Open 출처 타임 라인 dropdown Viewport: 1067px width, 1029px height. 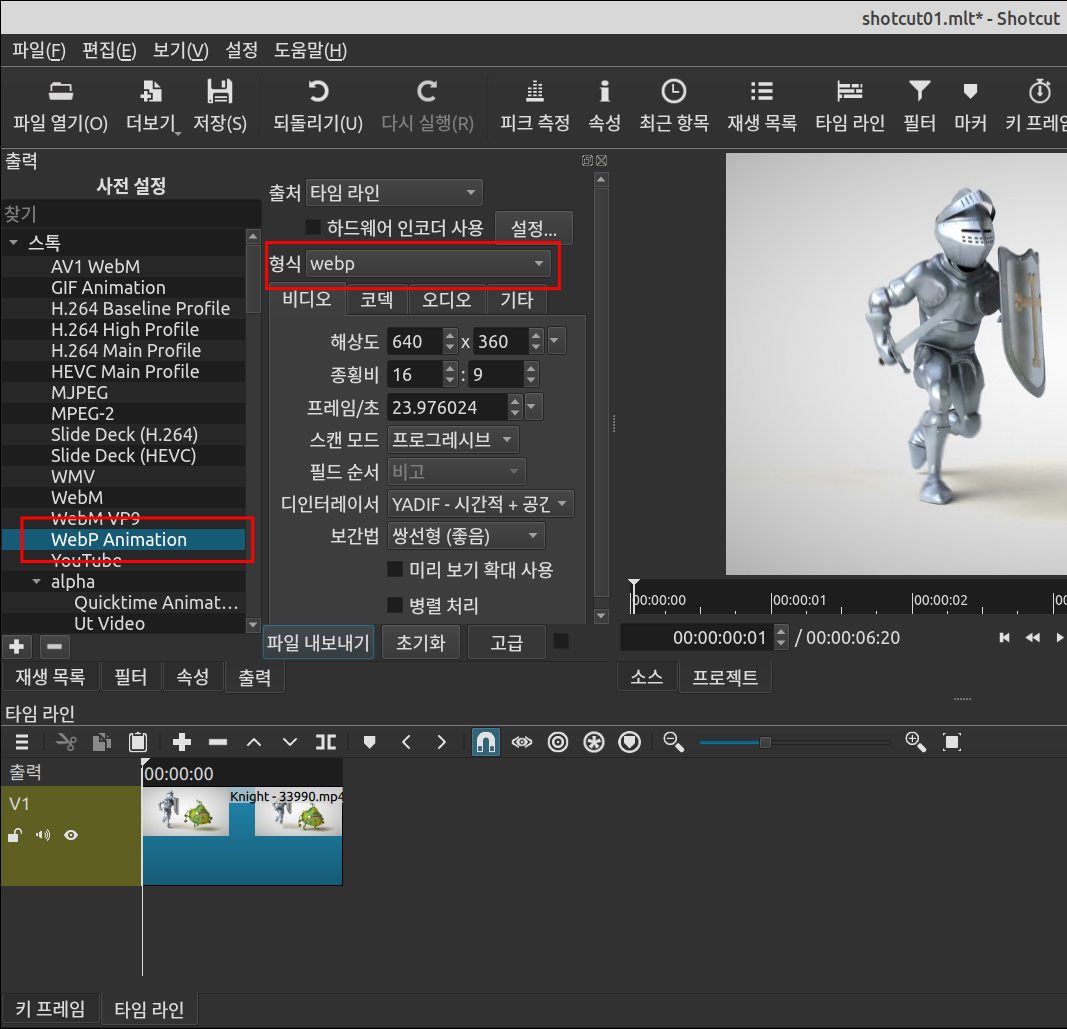(394, 193)
